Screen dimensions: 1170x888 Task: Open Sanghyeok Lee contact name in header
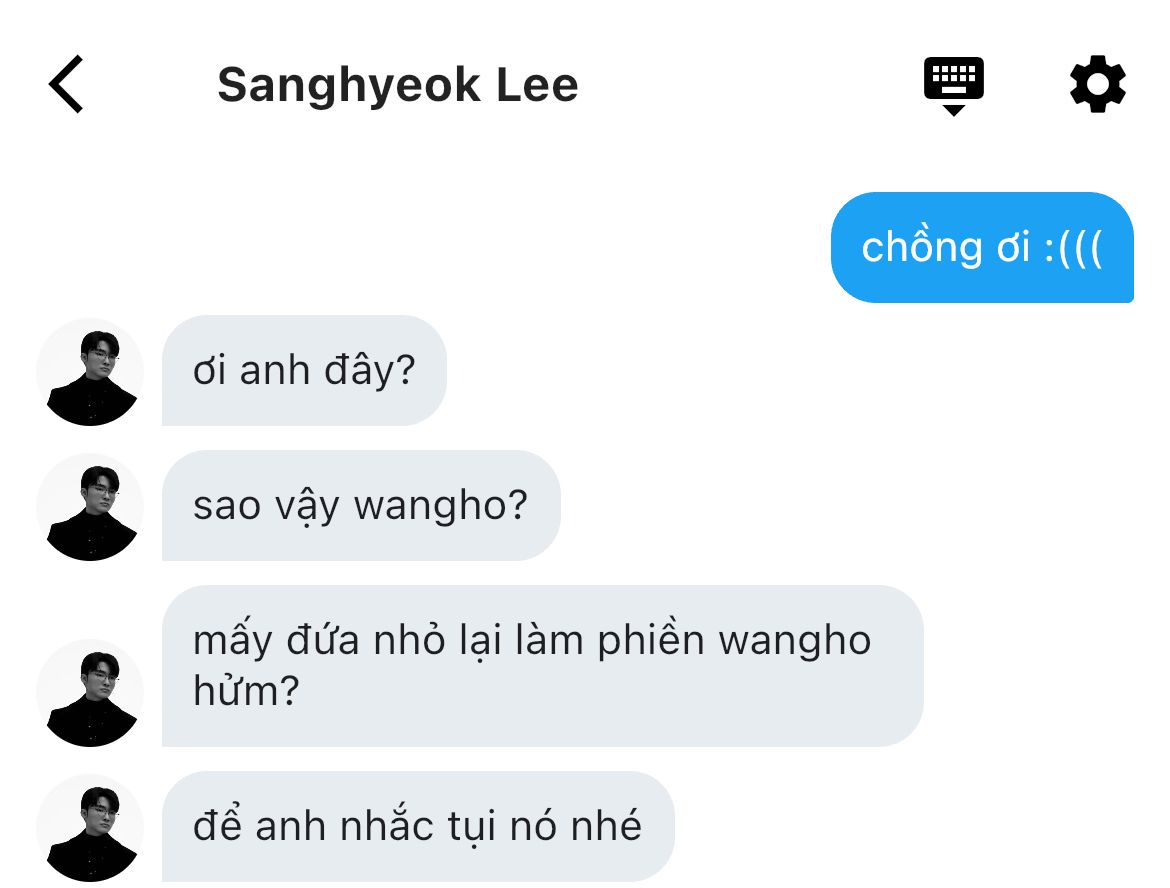(398, 85)
